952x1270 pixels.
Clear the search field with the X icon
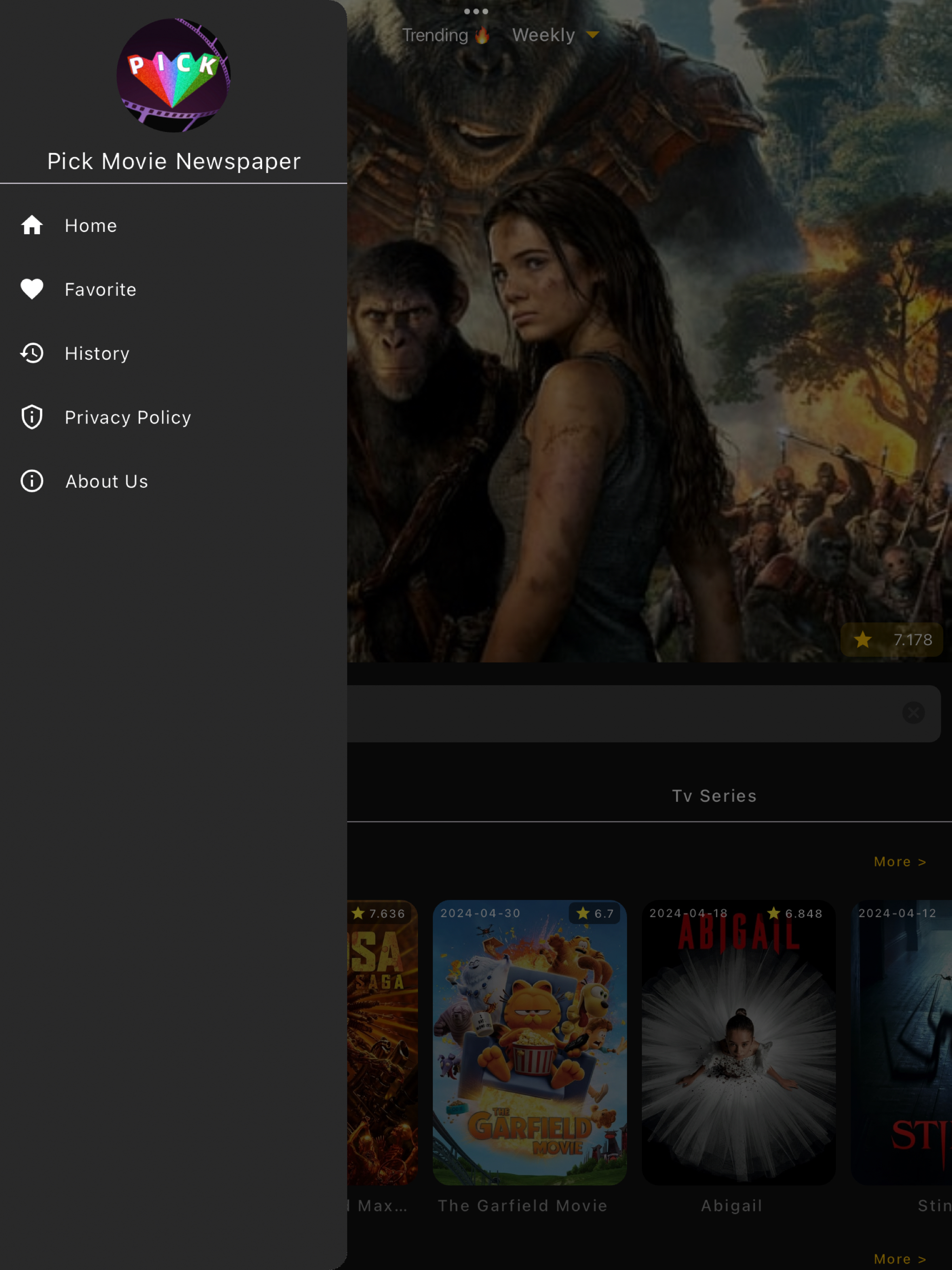click(x=913, y=713)
